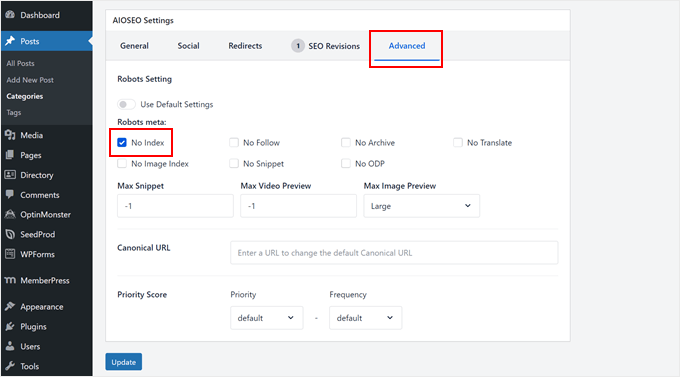The height and width of the screenshot is (377, 680).
Task: Check the No Archive checkbox
Action: point(346,142)
